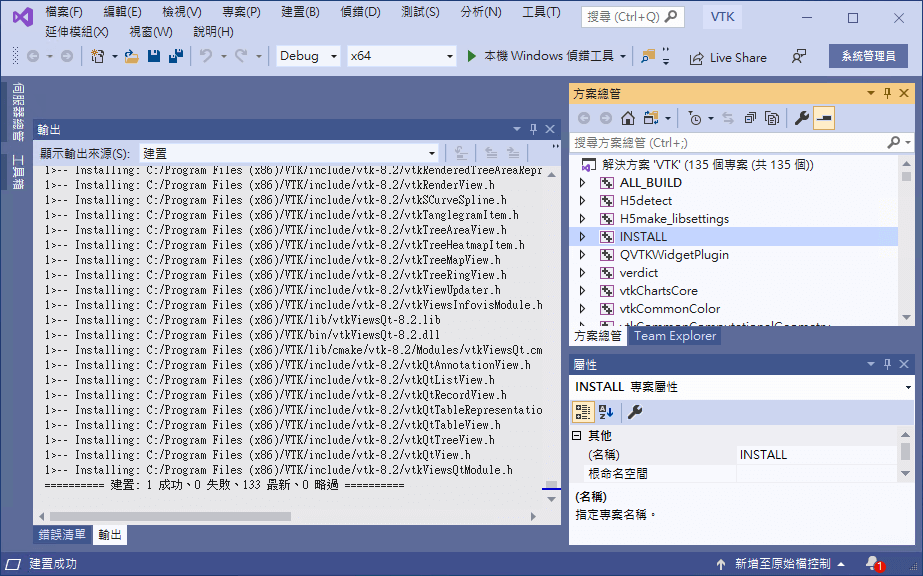923x576 pixels.
Task: Open the notifications bell in the status bar
Action: [x=873, y=564]
